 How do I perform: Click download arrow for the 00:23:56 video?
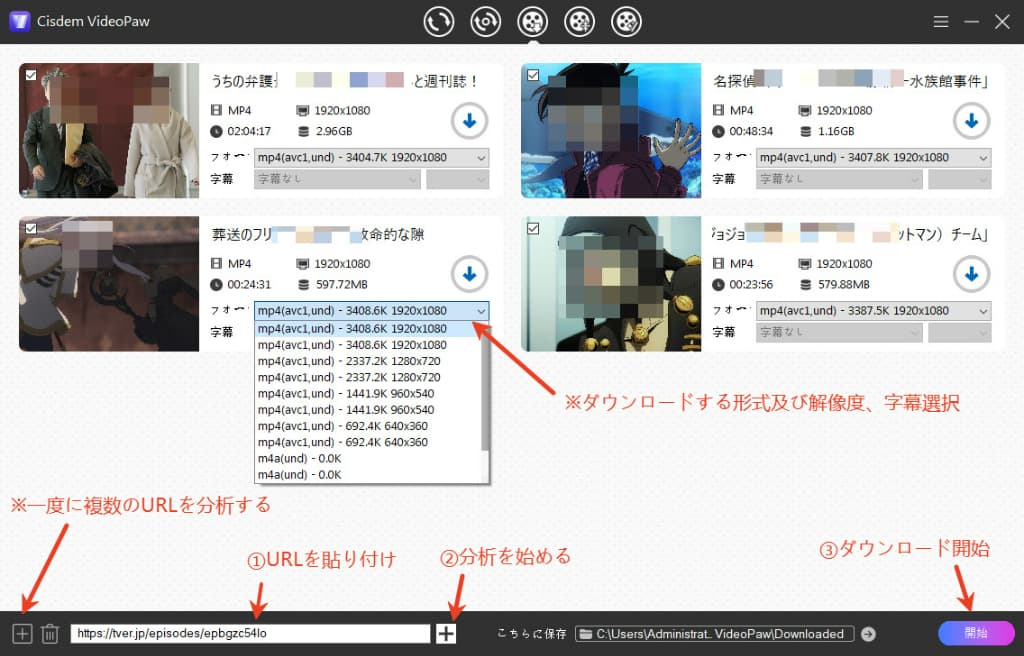point(969,274)
